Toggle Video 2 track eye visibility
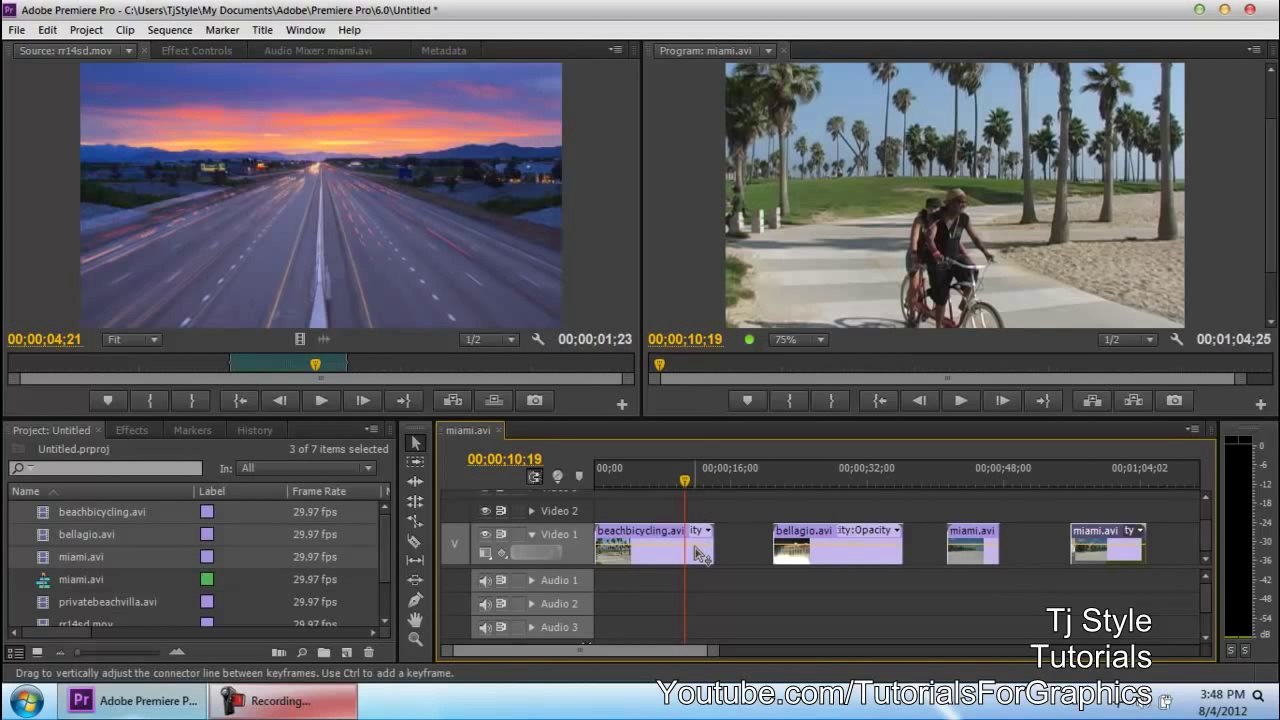This screenshot has width=1280, height=720. point(485,511)
